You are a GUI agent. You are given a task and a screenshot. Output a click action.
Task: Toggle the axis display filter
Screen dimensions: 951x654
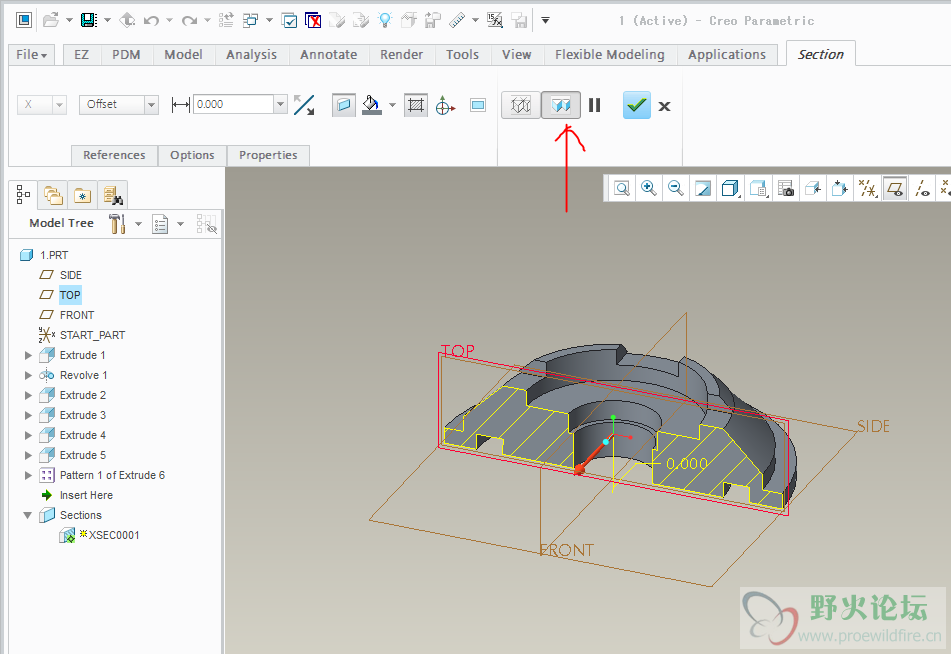point(922,189)
